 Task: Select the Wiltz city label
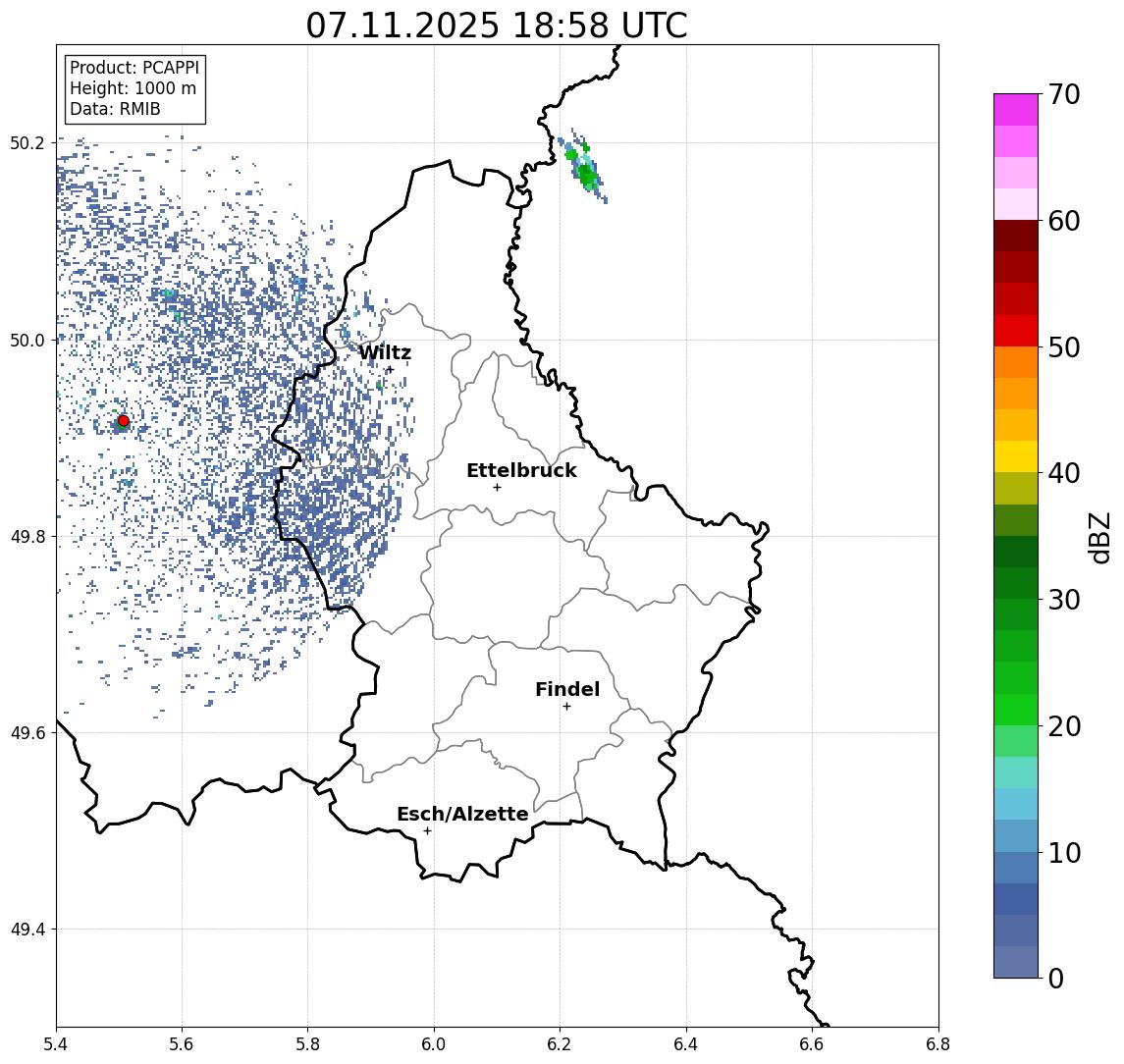(x=385, y=352)
